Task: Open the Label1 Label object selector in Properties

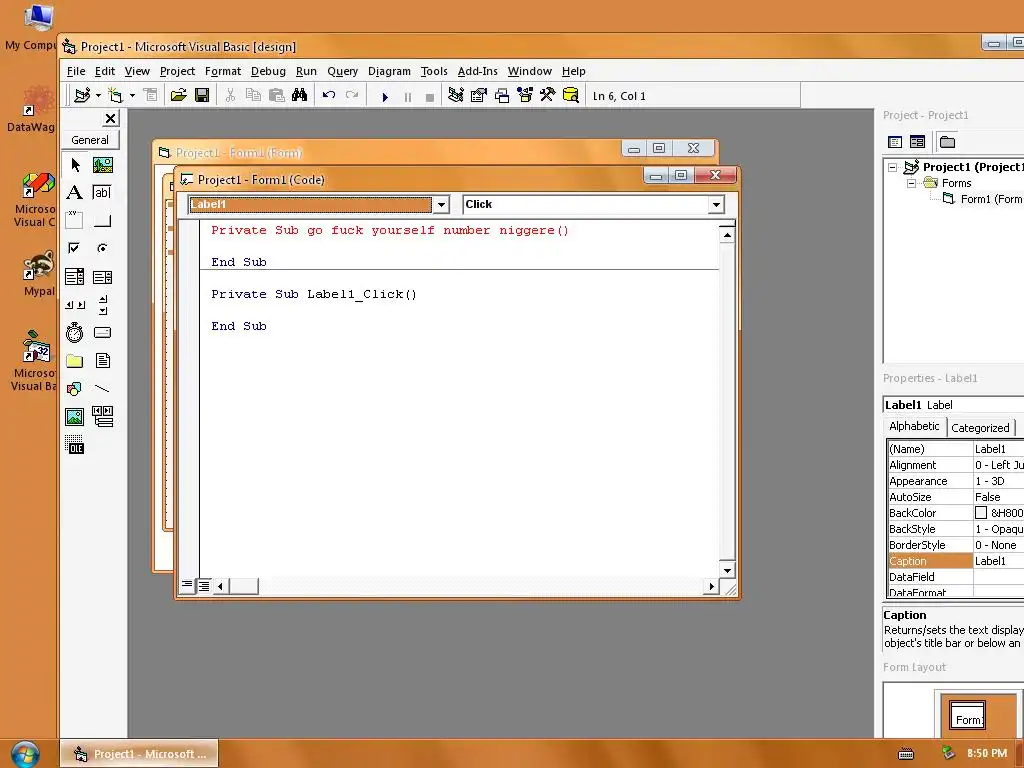Action: [x=953, y=405]
